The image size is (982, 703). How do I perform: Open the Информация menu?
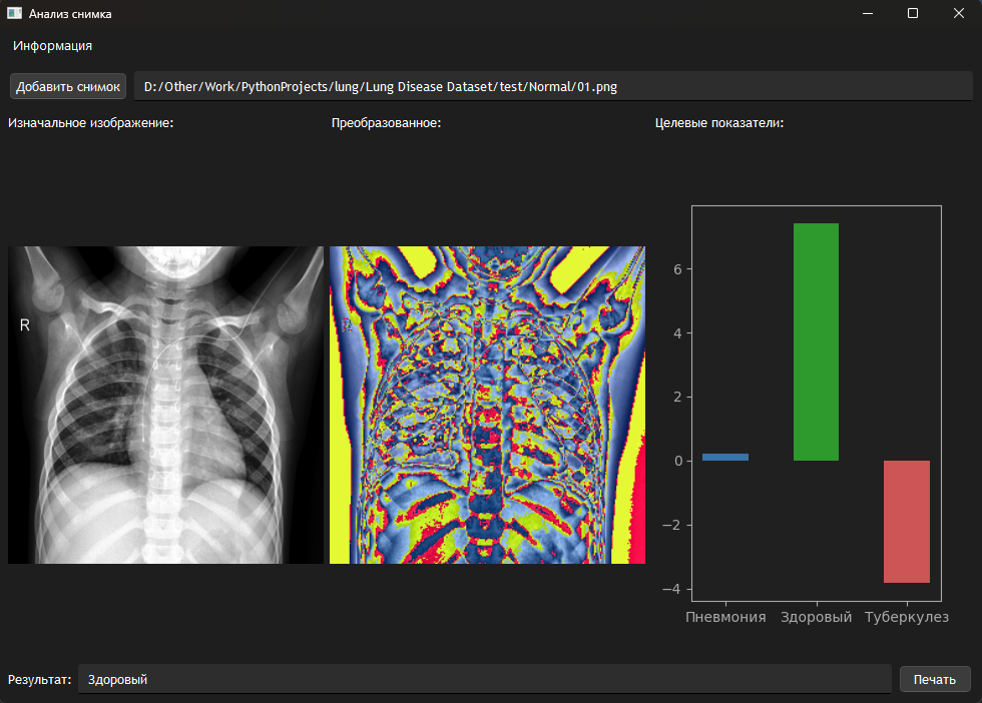coord(53,46)
